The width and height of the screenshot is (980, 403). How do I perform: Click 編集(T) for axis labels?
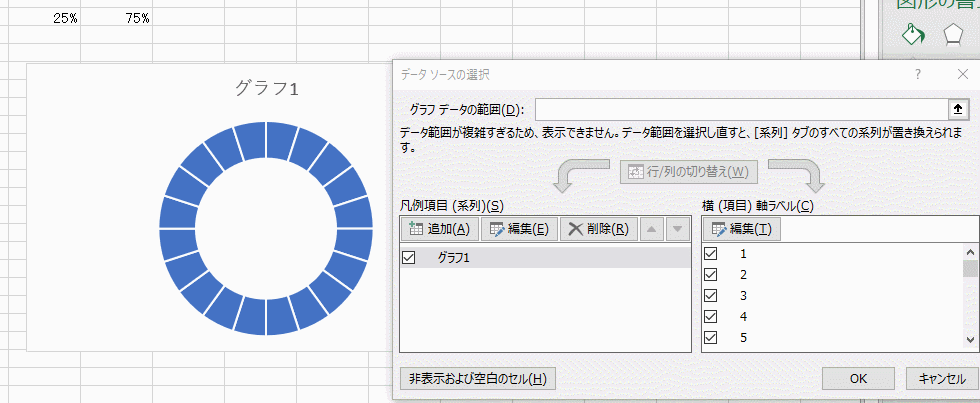point(741,229)
